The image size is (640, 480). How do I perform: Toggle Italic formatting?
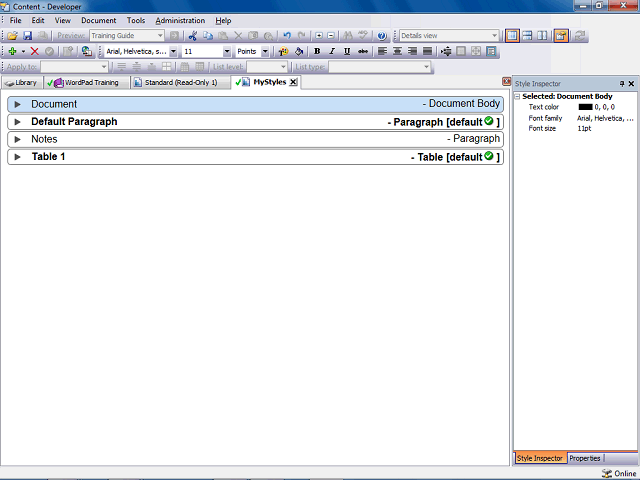(332, 51)
